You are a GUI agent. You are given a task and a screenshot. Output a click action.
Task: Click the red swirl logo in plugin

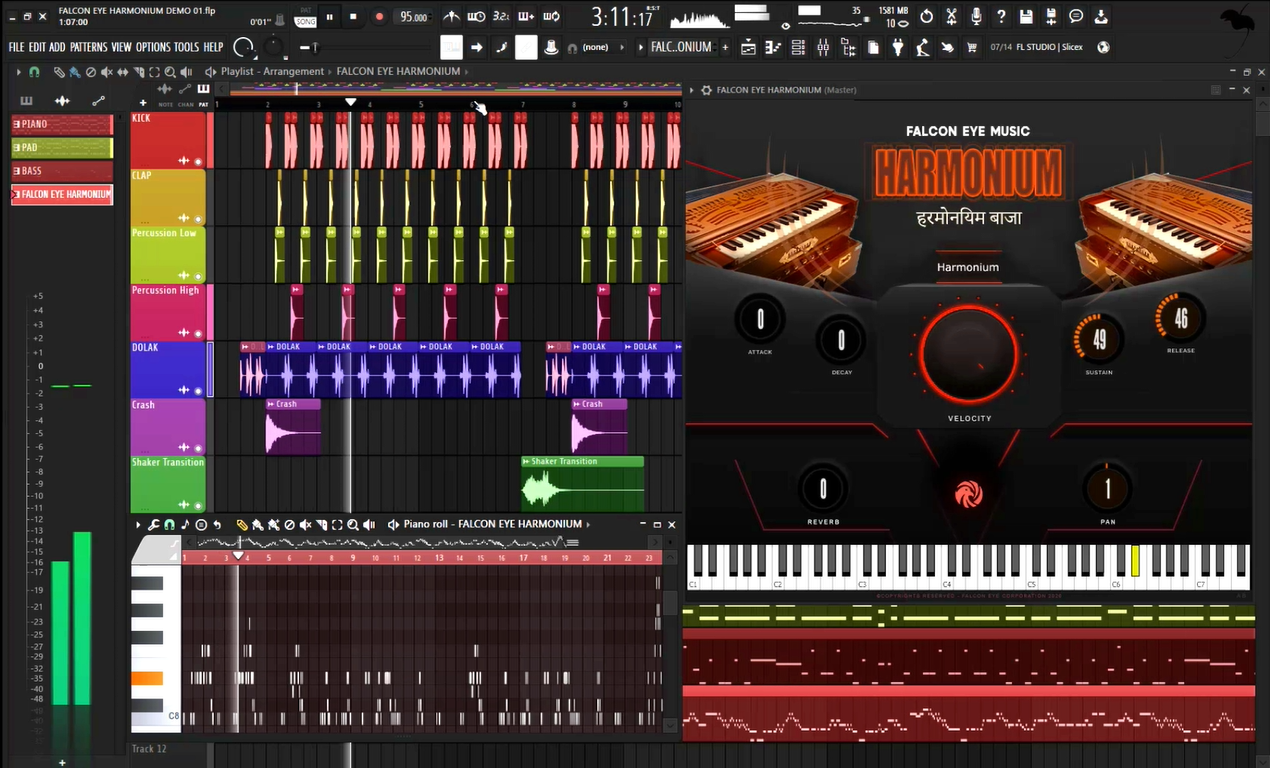click(968, 493)
